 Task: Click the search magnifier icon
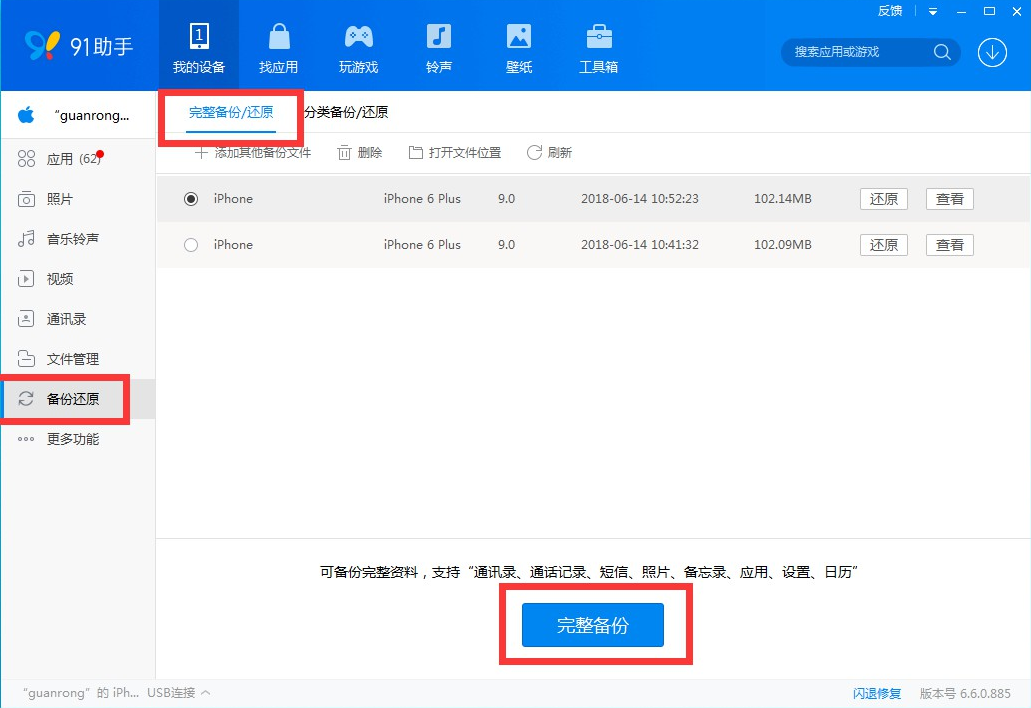941,52
